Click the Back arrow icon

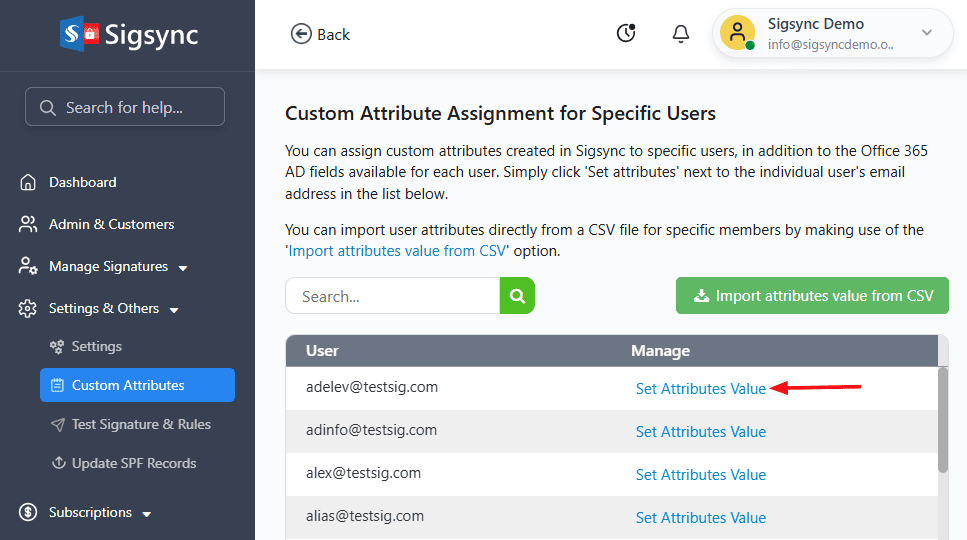pyautogui.click(x=301, y=34)
